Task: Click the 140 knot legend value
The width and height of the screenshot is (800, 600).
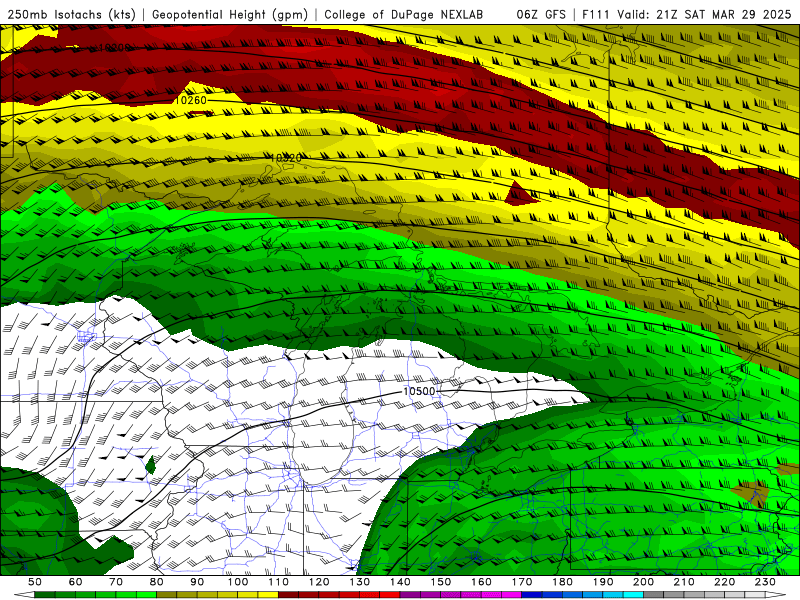Action: (x=400, y=582)
